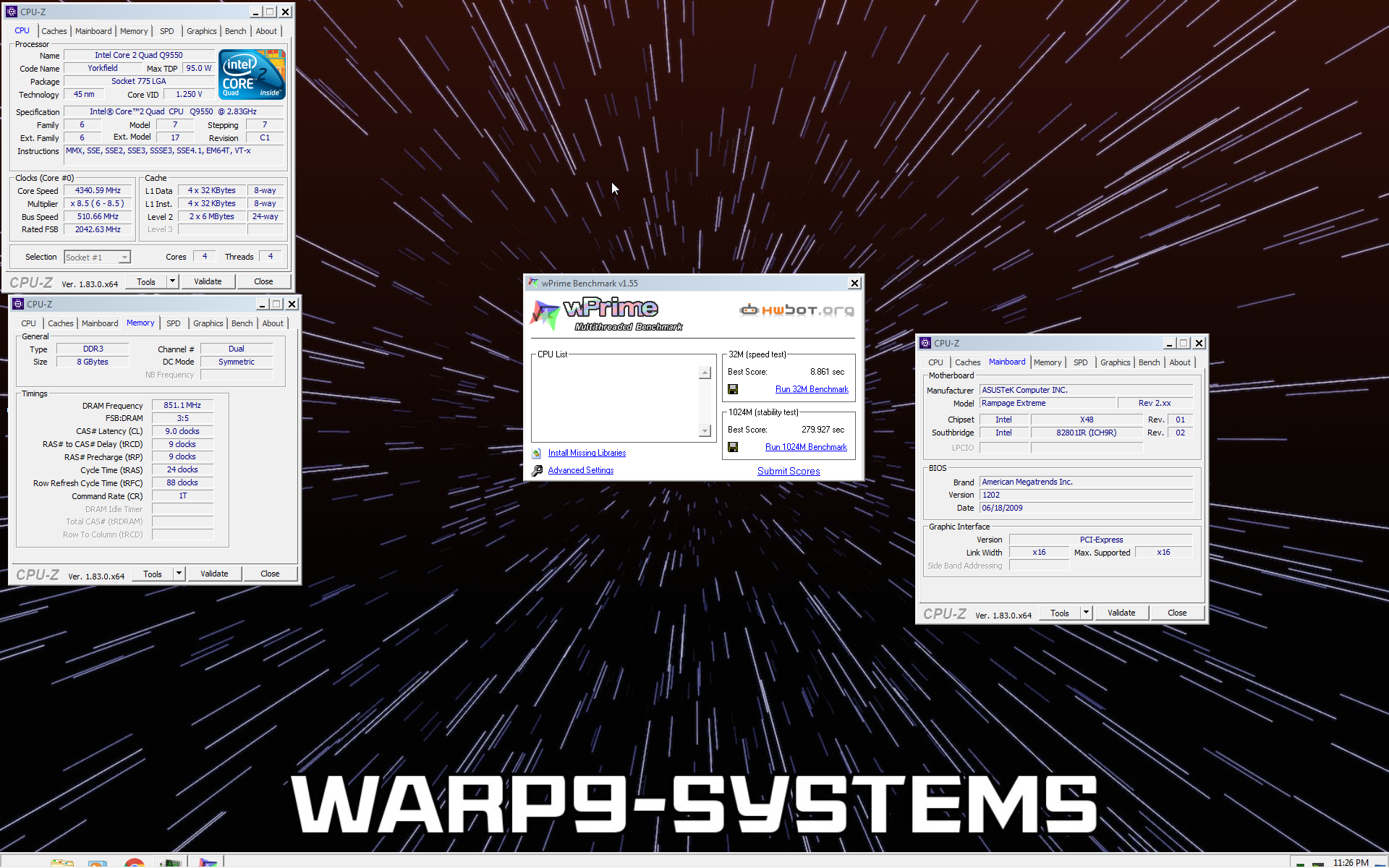This screenshot has height=868, width=1389.
Task: Click the floppy save icon for 32M score
Action: click(733, 389)
